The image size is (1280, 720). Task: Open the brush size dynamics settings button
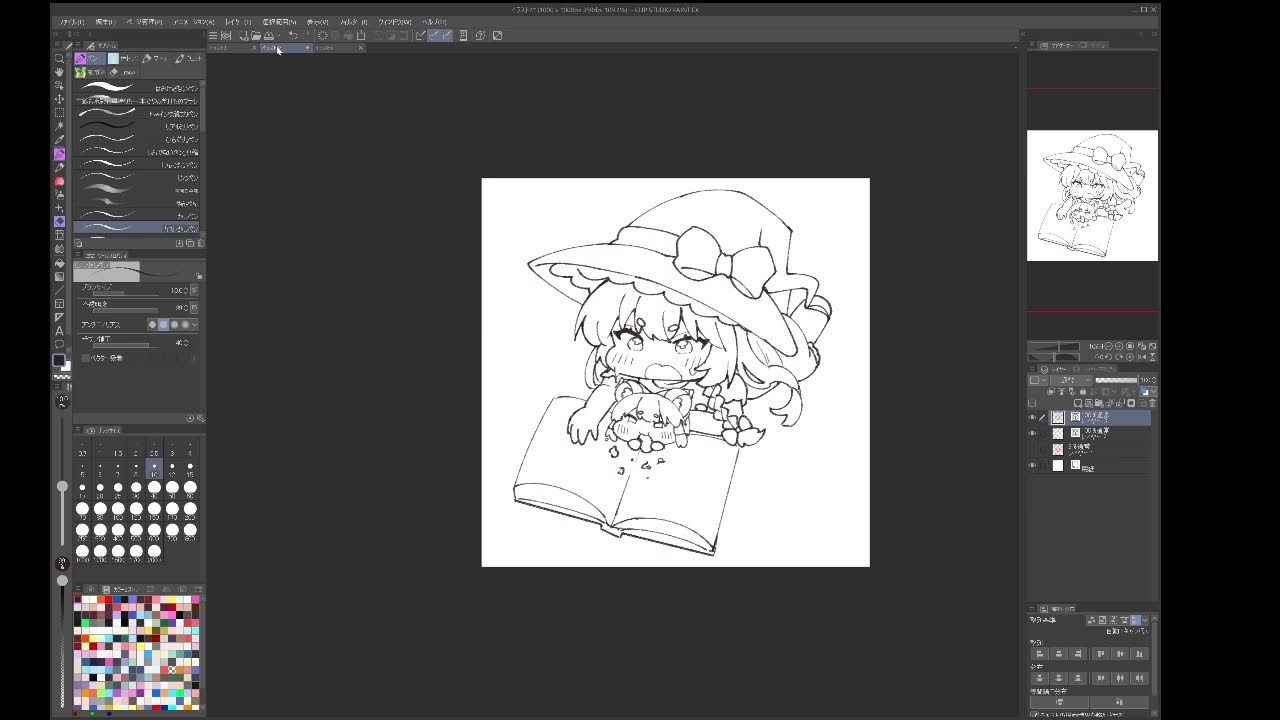click(x=194, y=290)
